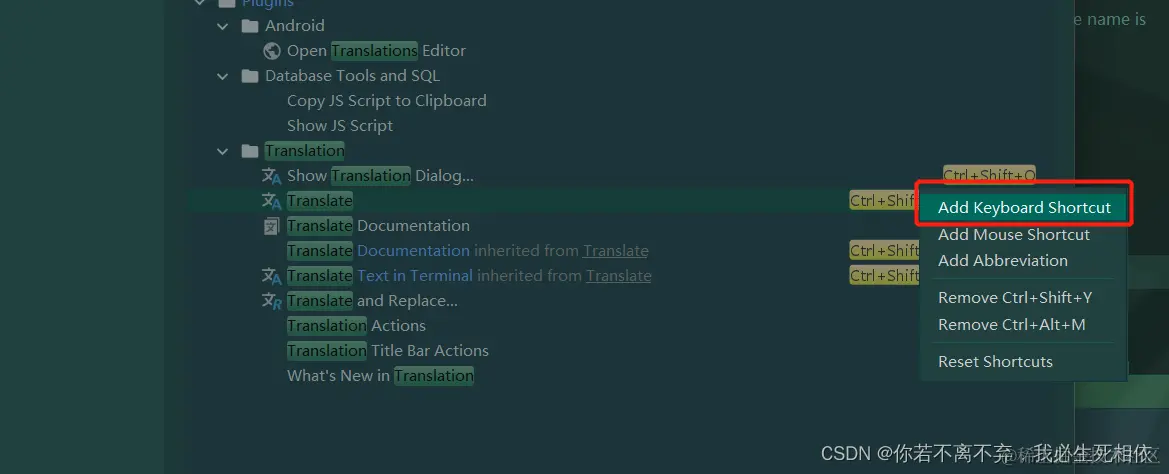Image resolution: width=1169 pixels, height=474 pixels.
Task: Select the Android folder label
Action: tap(294, 26)
